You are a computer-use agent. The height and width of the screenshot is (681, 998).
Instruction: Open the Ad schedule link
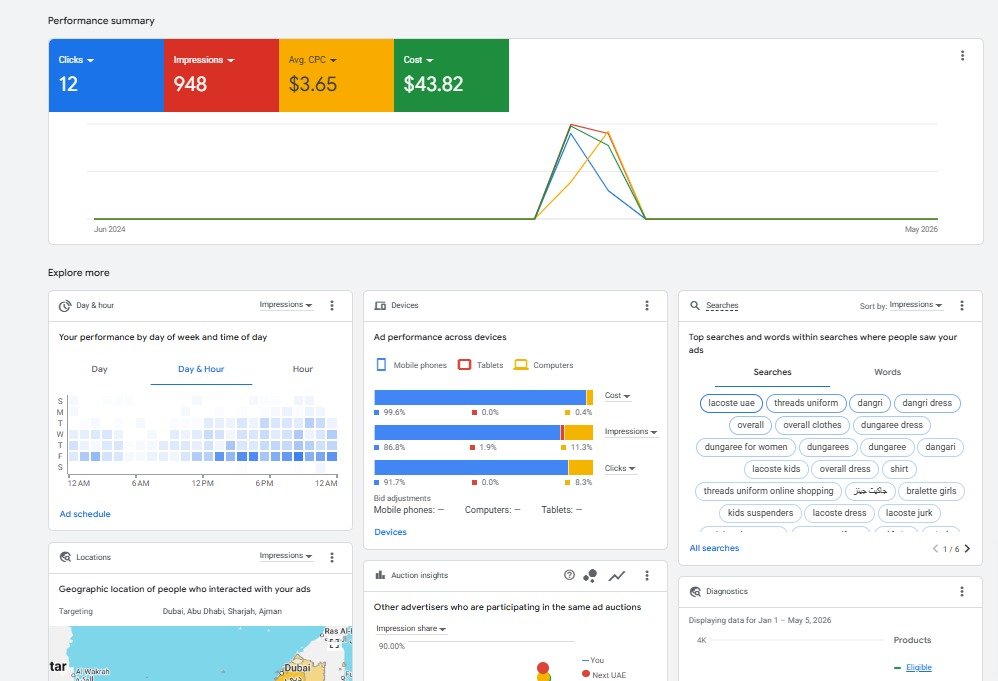pos(85,514)
